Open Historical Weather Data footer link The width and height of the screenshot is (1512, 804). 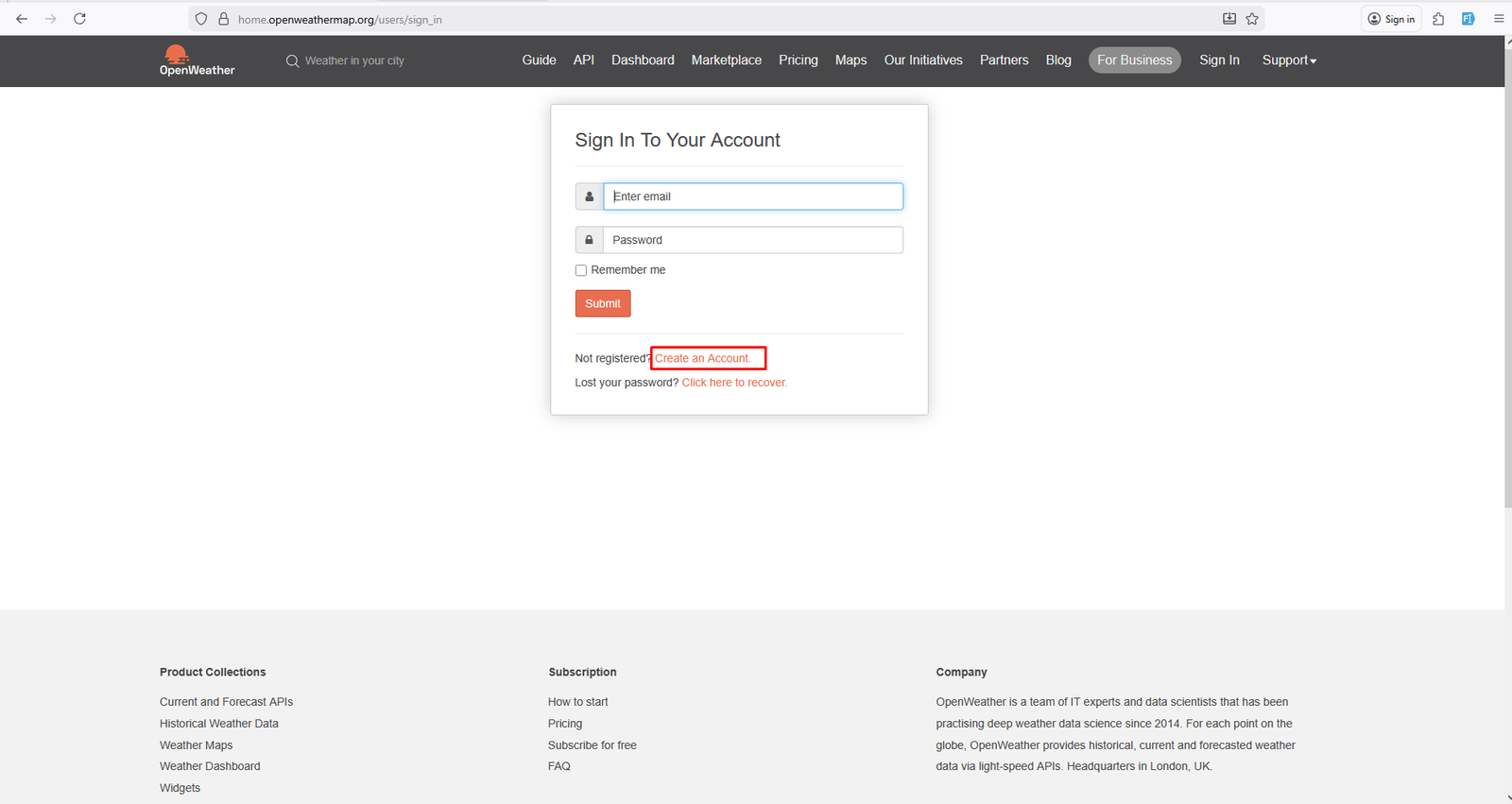click(219, 724)
